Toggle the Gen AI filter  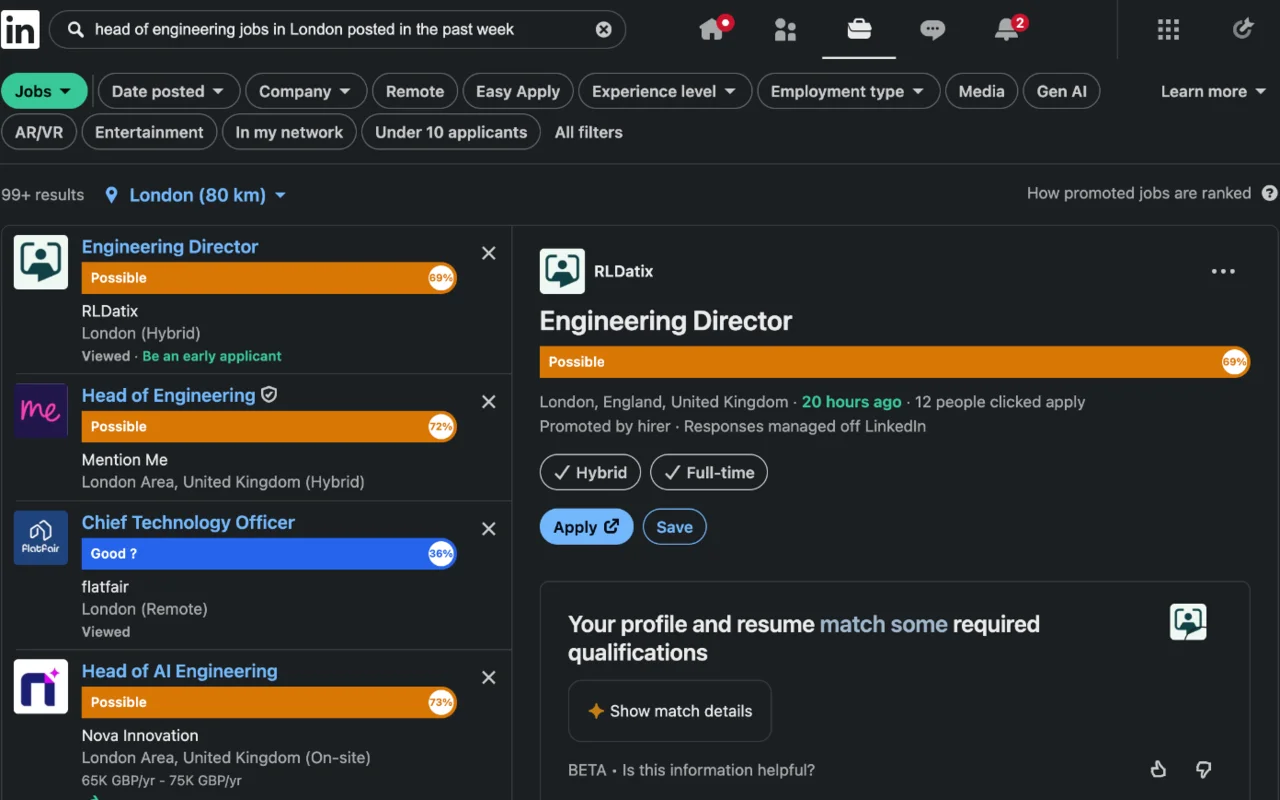1061,91
